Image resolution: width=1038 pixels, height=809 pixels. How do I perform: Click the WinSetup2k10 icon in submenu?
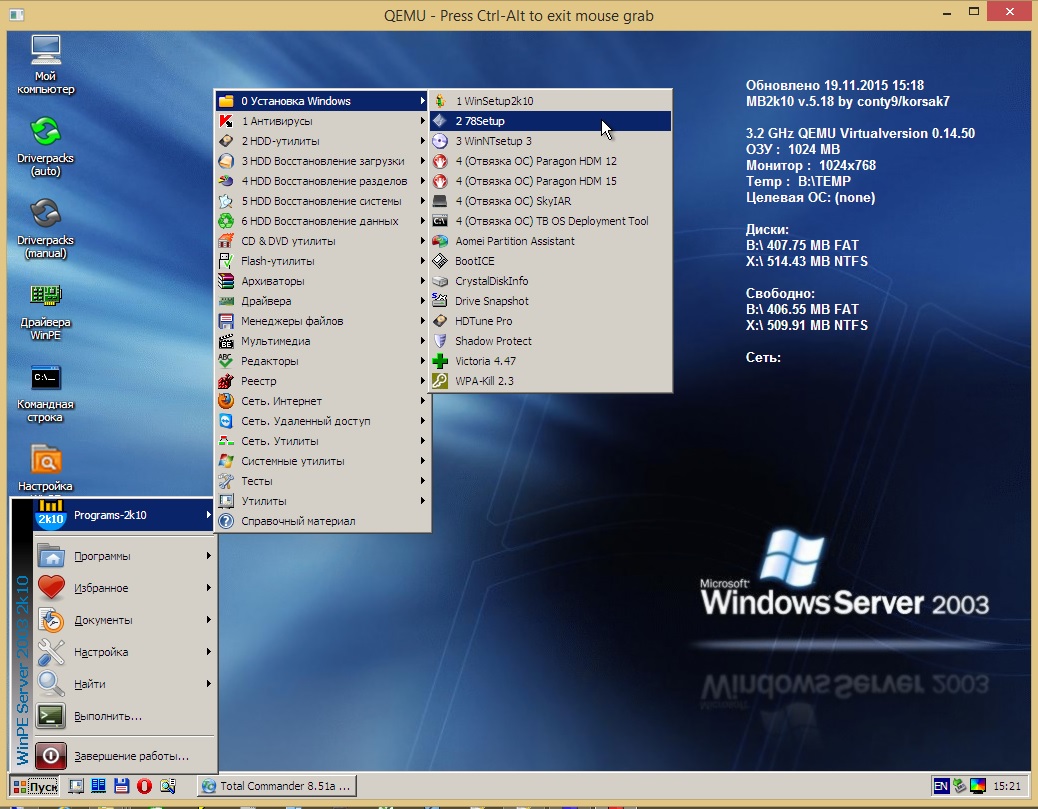coord(440,101)
